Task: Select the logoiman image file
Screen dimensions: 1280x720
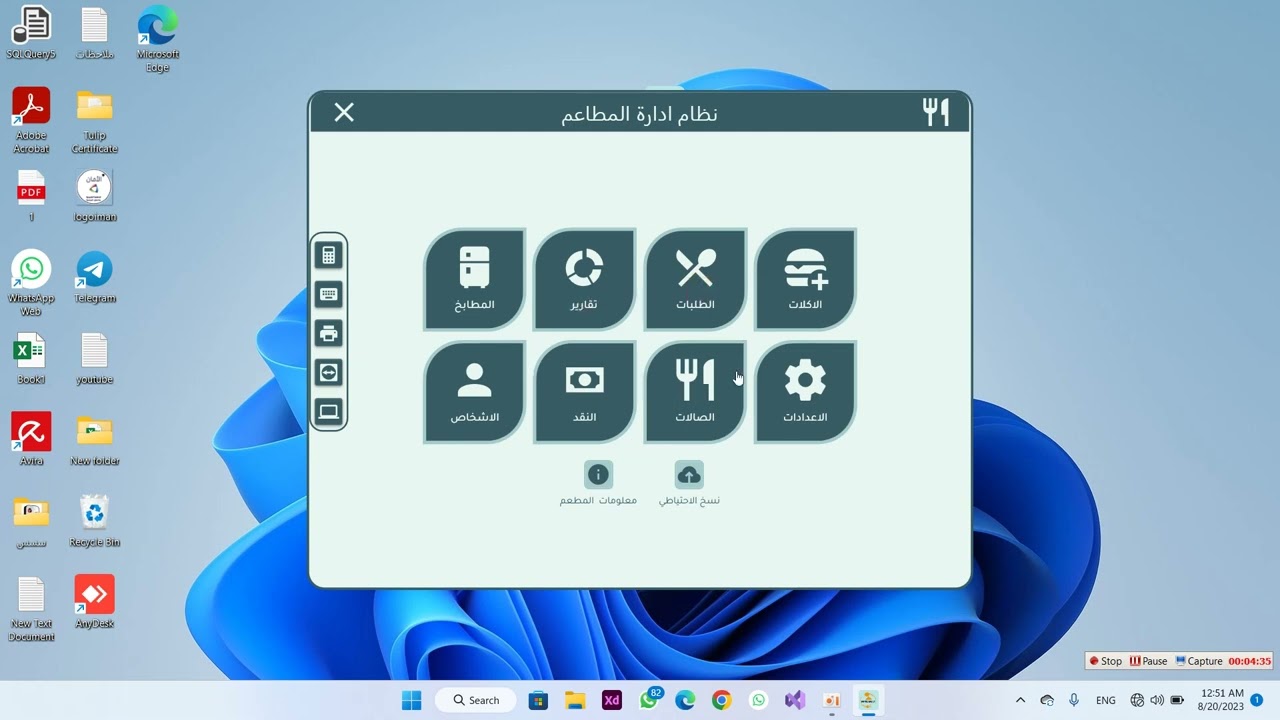Action: pos(94,196)
